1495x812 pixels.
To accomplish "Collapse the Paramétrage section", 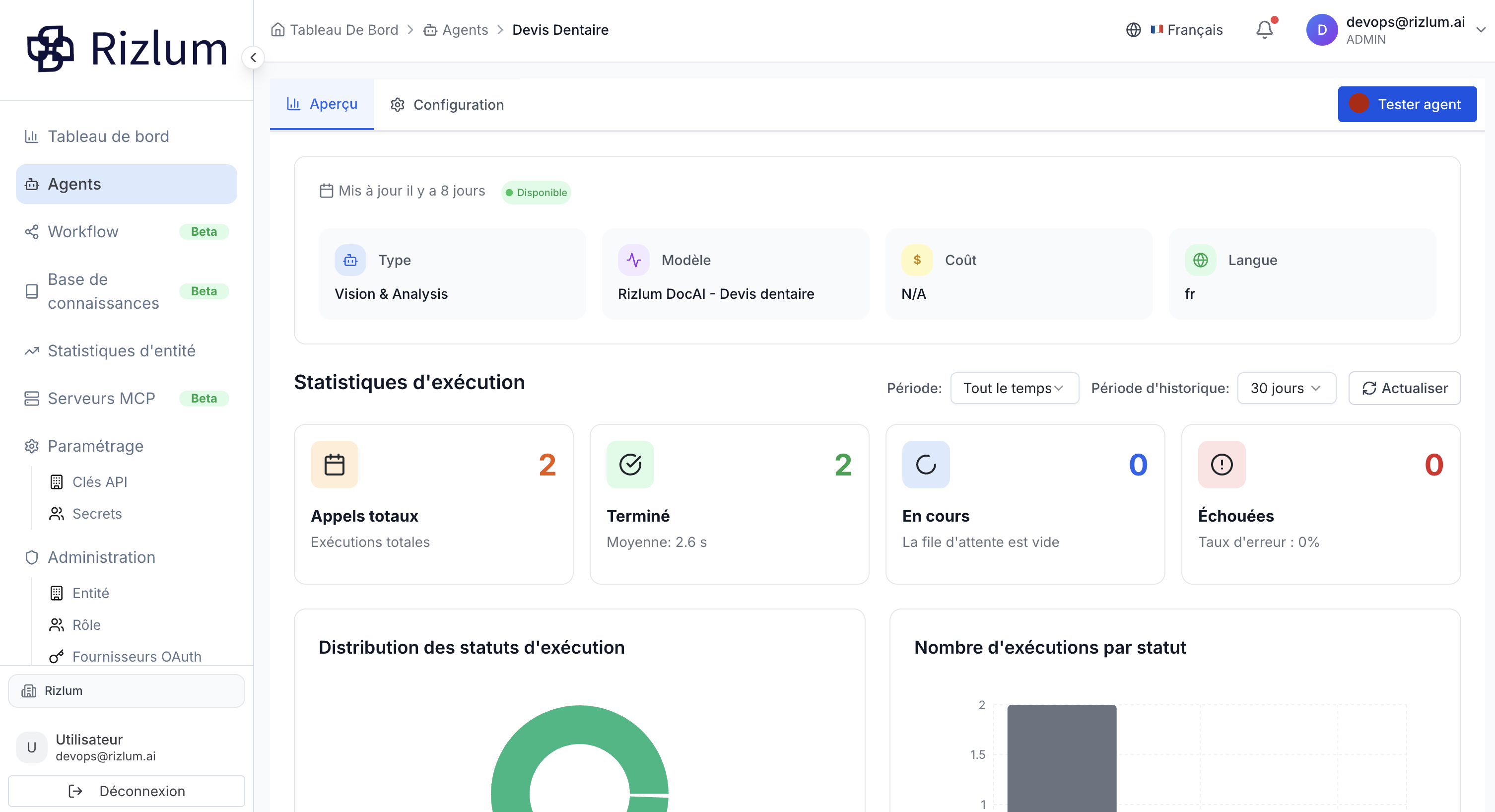I will click(126, 446).
